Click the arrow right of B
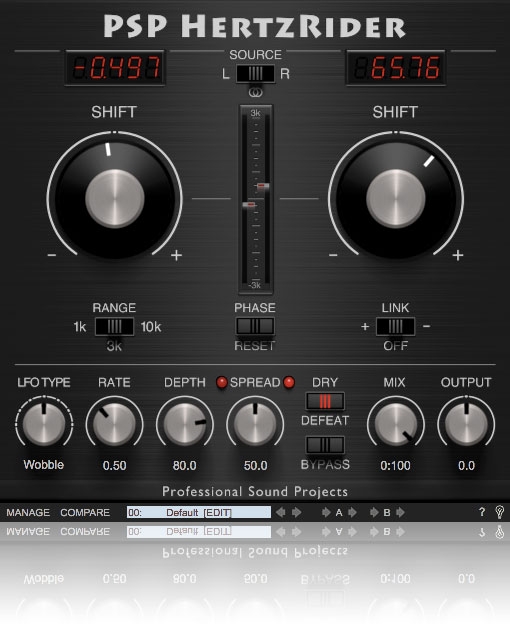Image resolution: width=510 pixels, height=625 pixels. [400, 512]
